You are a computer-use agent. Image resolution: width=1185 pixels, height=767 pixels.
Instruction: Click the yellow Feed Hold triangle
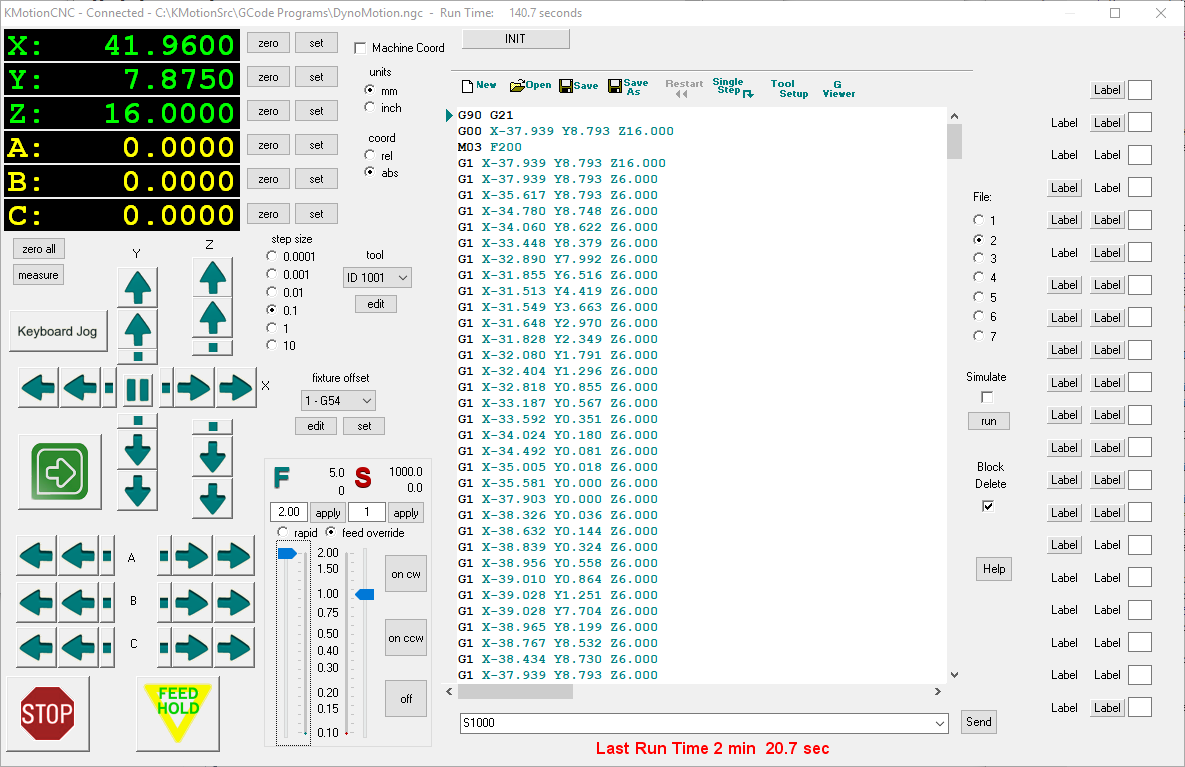(x=178, y=707)
